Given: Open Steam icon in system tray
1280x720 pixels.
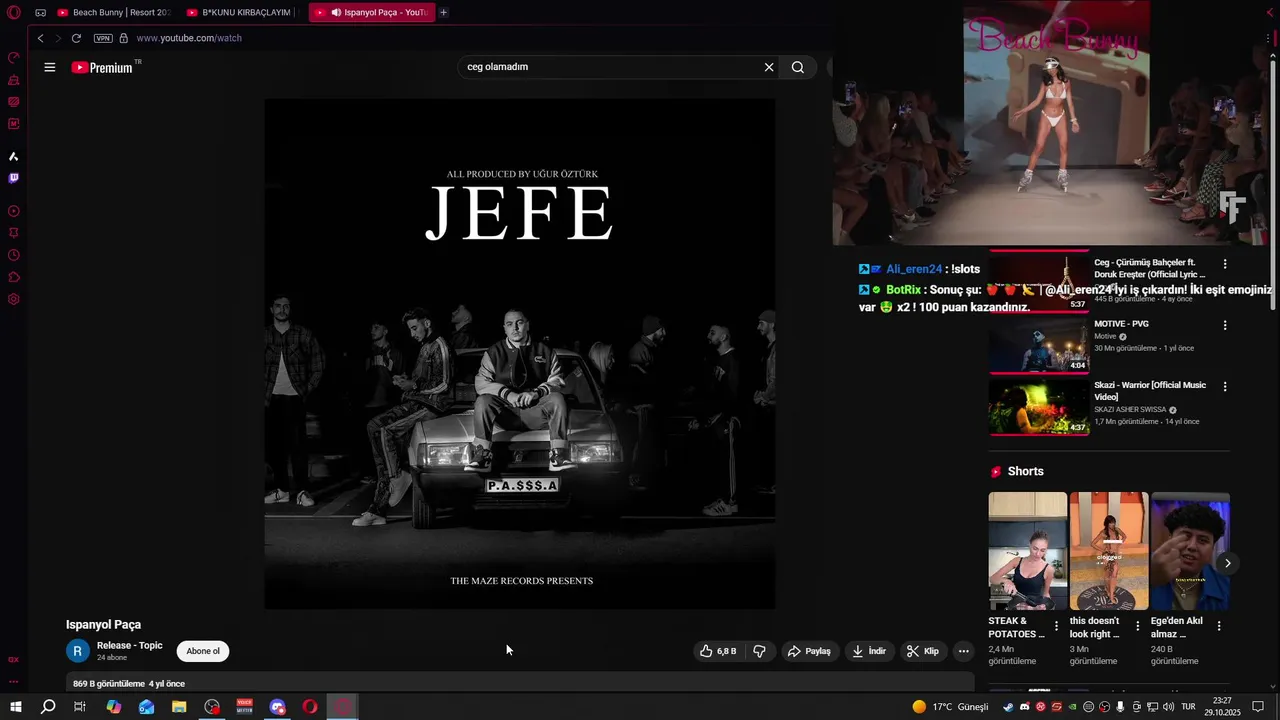Looking at the screenshot, I should [1008, 707].
